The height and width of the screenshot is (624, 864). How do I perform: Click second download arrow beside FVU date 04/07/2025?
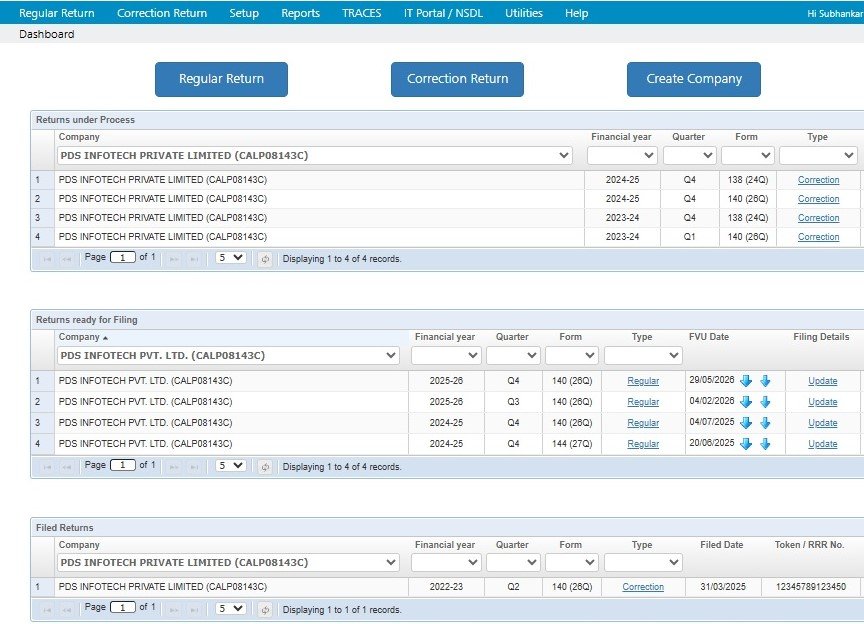tap(765, 423)
